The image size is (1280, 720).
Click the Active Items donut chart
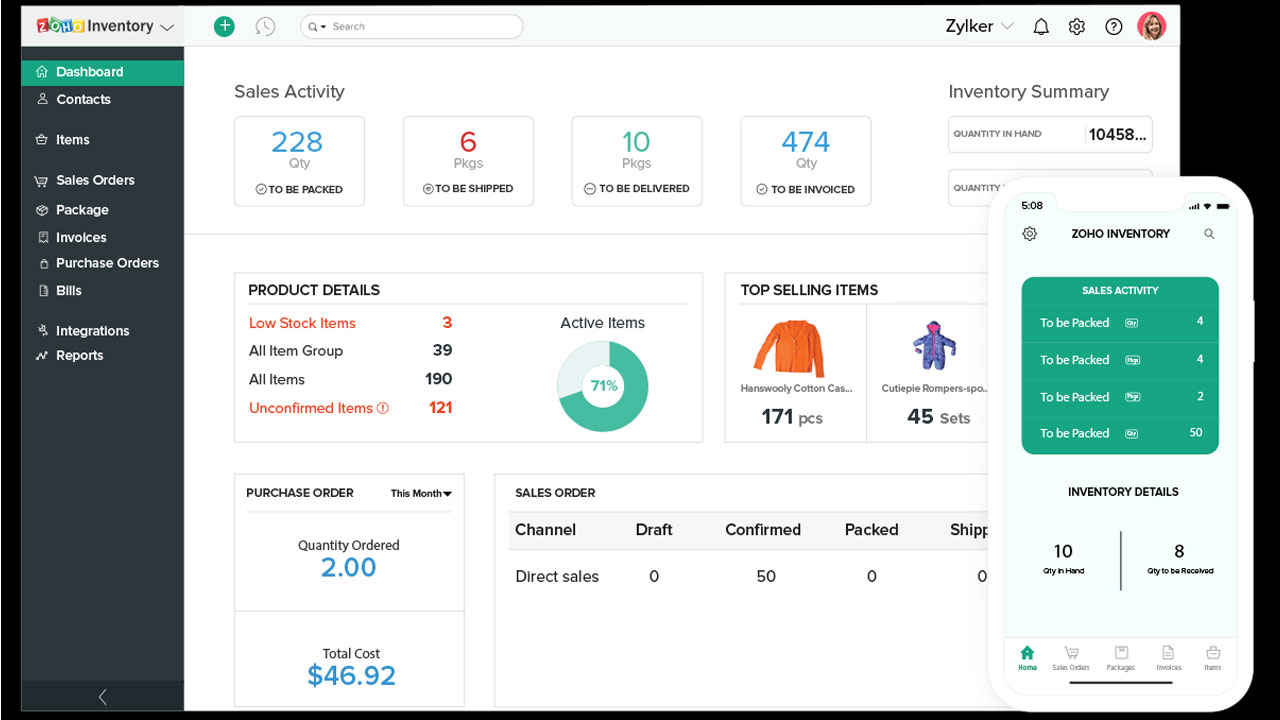[602, 386]
